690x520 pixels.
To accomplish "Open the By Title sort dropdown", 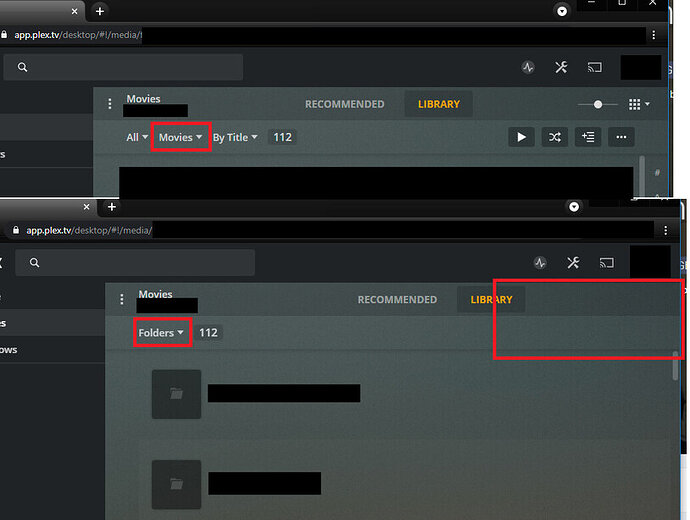I will point(235,137).
